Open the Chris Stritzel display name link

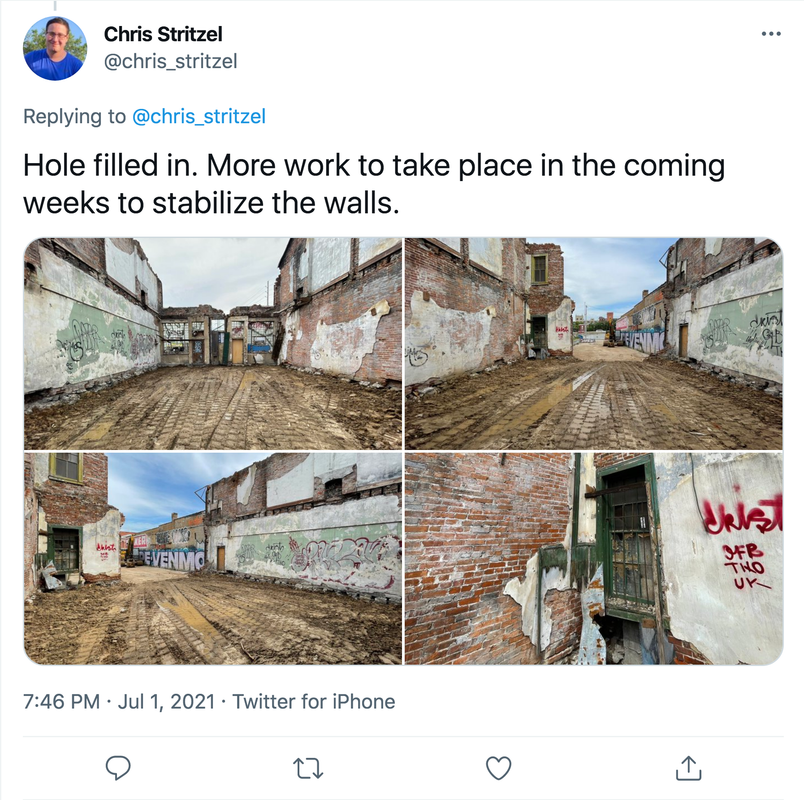coord(163,34)
